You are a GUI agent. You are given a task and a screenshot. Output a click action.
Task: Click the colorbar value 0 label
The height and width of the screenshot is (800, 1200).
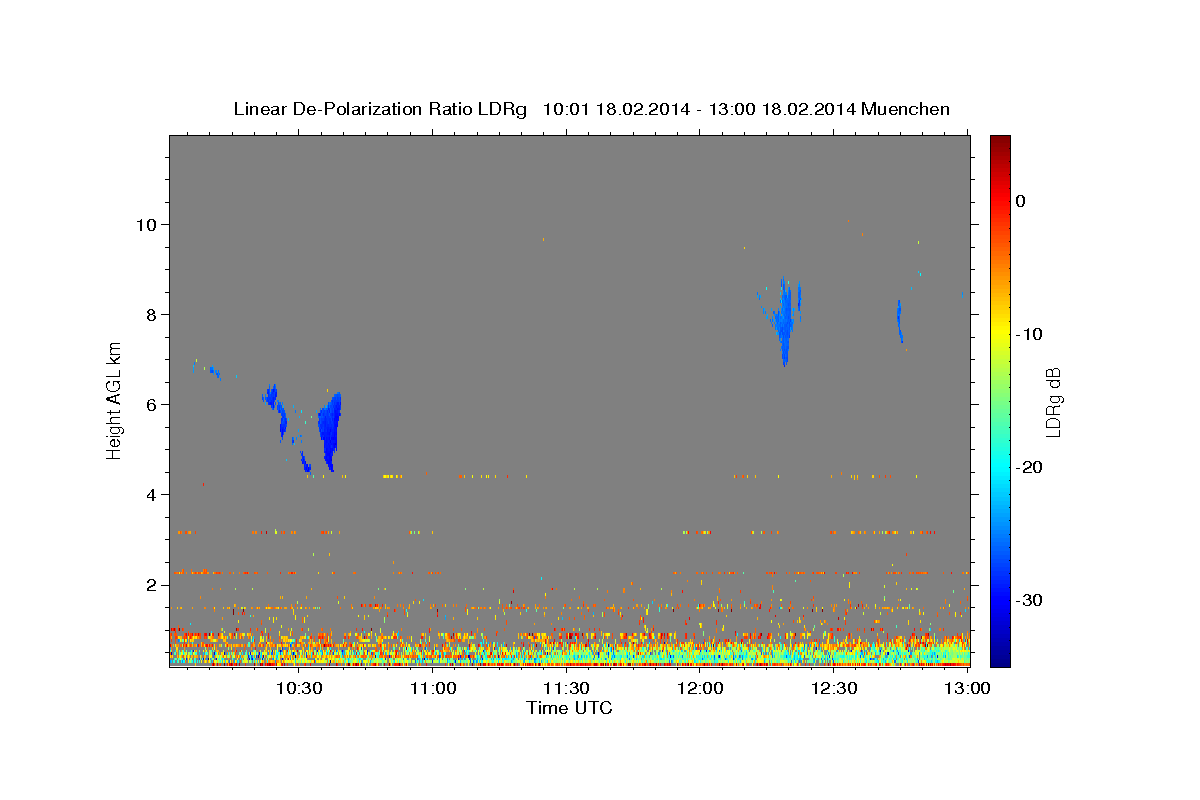[1021, 201]
